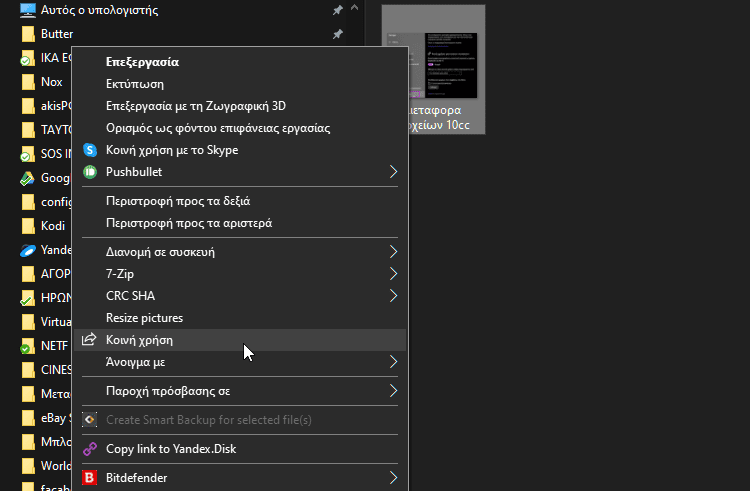
Task: Click the Μετα folder icon
Action: tap(28, 394)
